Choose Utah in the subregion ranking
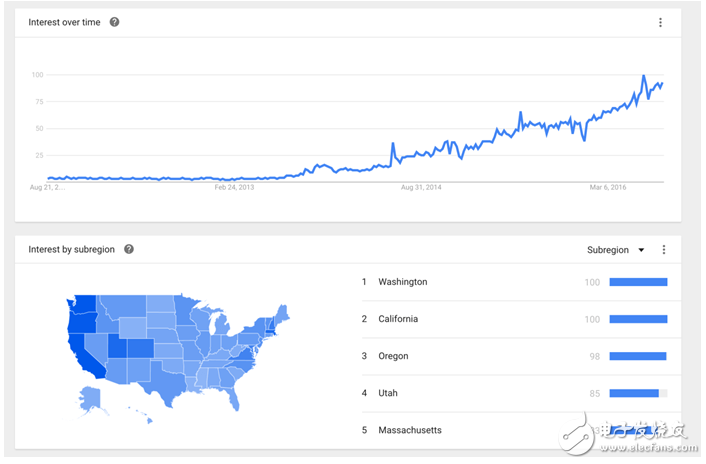This screenshot has height=464, width=706. [x=388, y=393]
